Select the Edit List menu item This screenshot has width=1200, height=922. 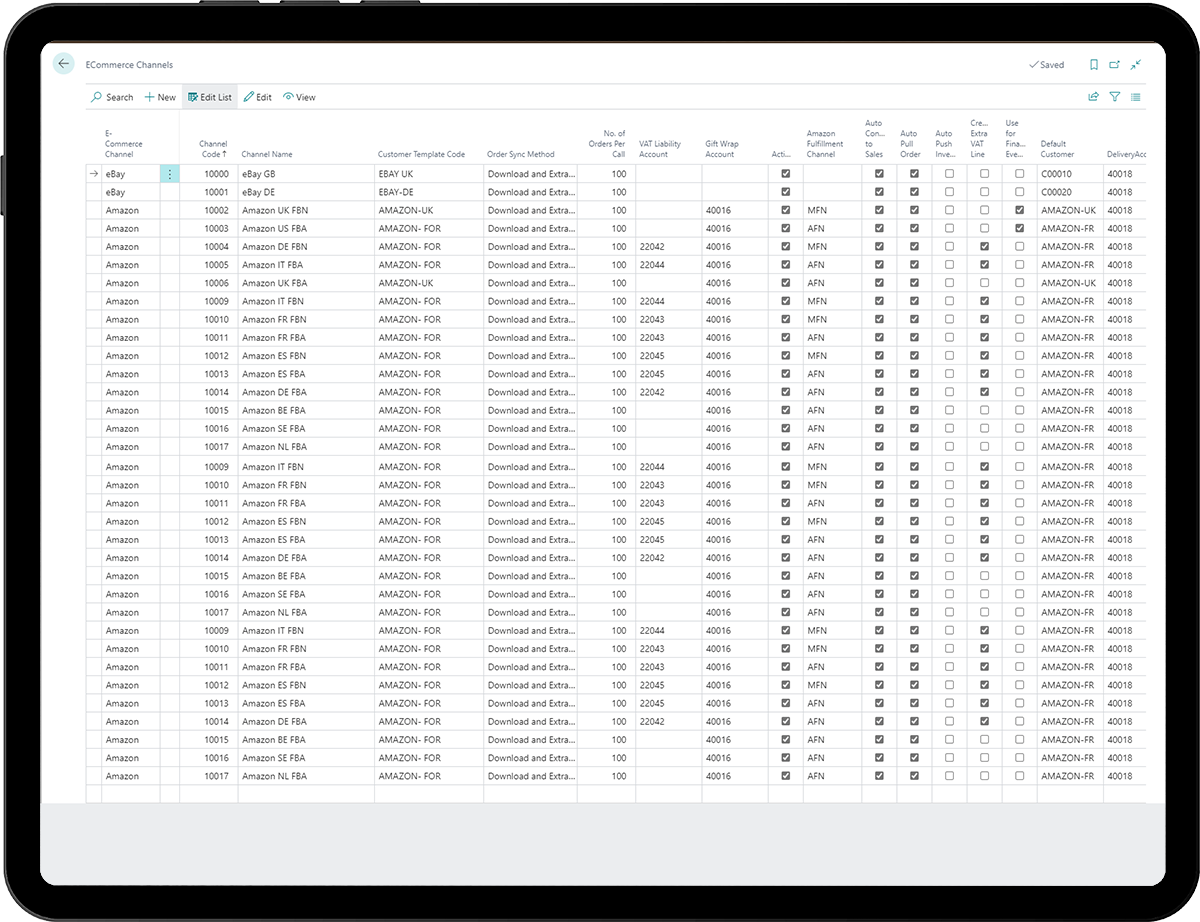210,98
